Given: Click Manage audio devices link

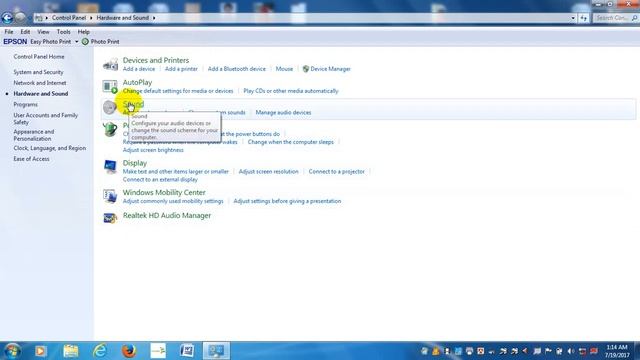Looking at the screenshot, I should (283, 112).
